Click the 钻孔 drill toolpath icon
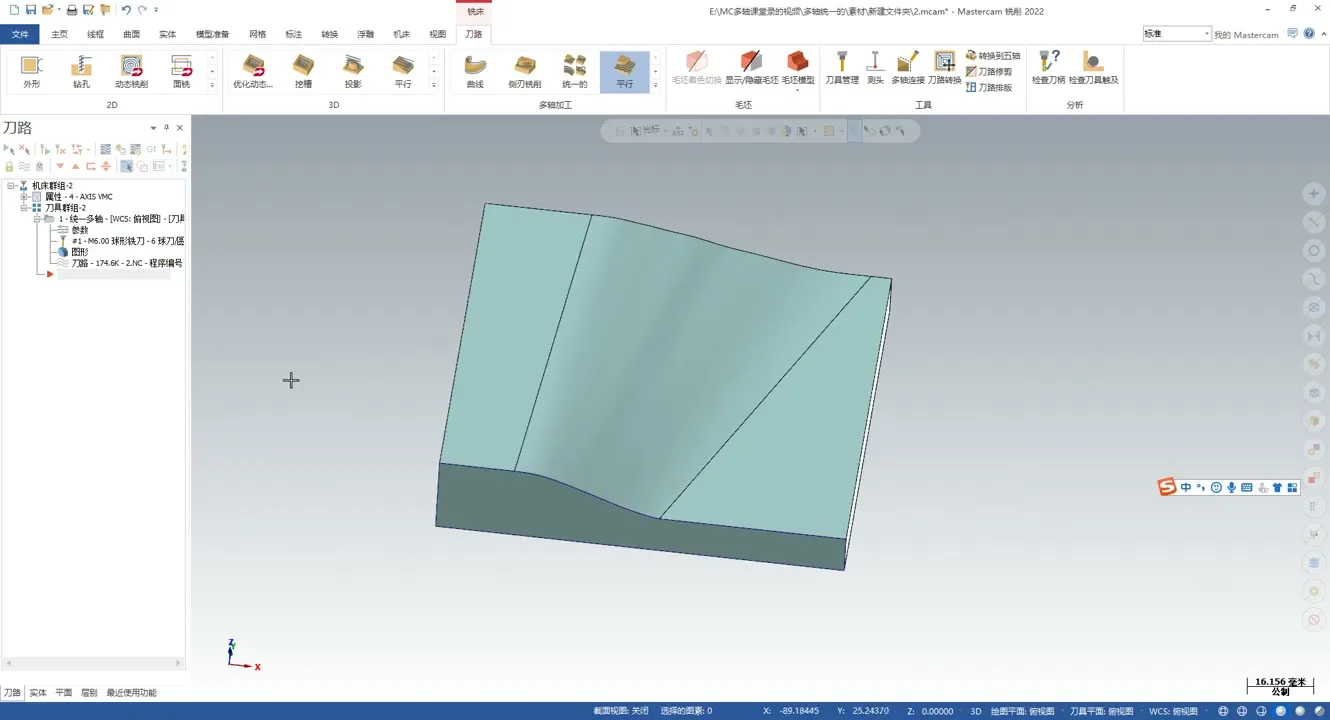Image resolution: width=1330 pixels, height=720 pixels. [x=81, y=71]
